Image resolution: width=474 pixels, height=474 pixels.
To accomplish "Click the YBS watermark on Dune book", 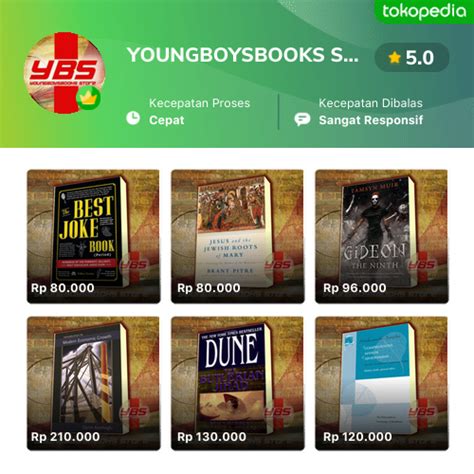I will (278, 413).
